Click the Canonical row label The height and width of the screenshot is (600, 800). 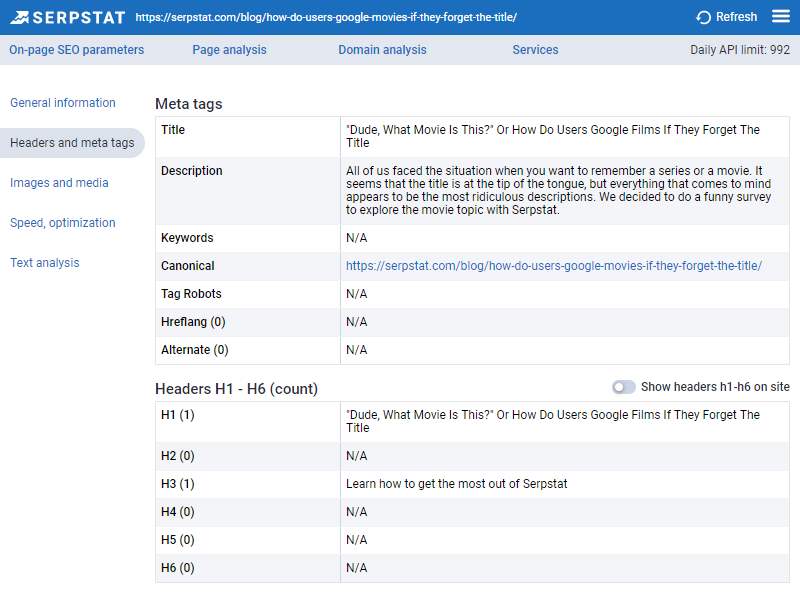pyautogui.click(x=188, y=266)
